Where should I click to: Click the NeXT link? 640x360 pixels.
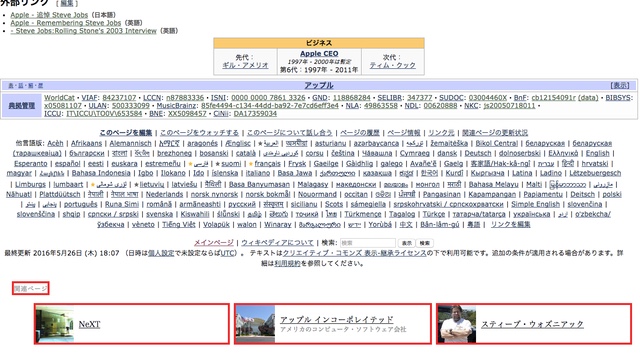[89, 324]
